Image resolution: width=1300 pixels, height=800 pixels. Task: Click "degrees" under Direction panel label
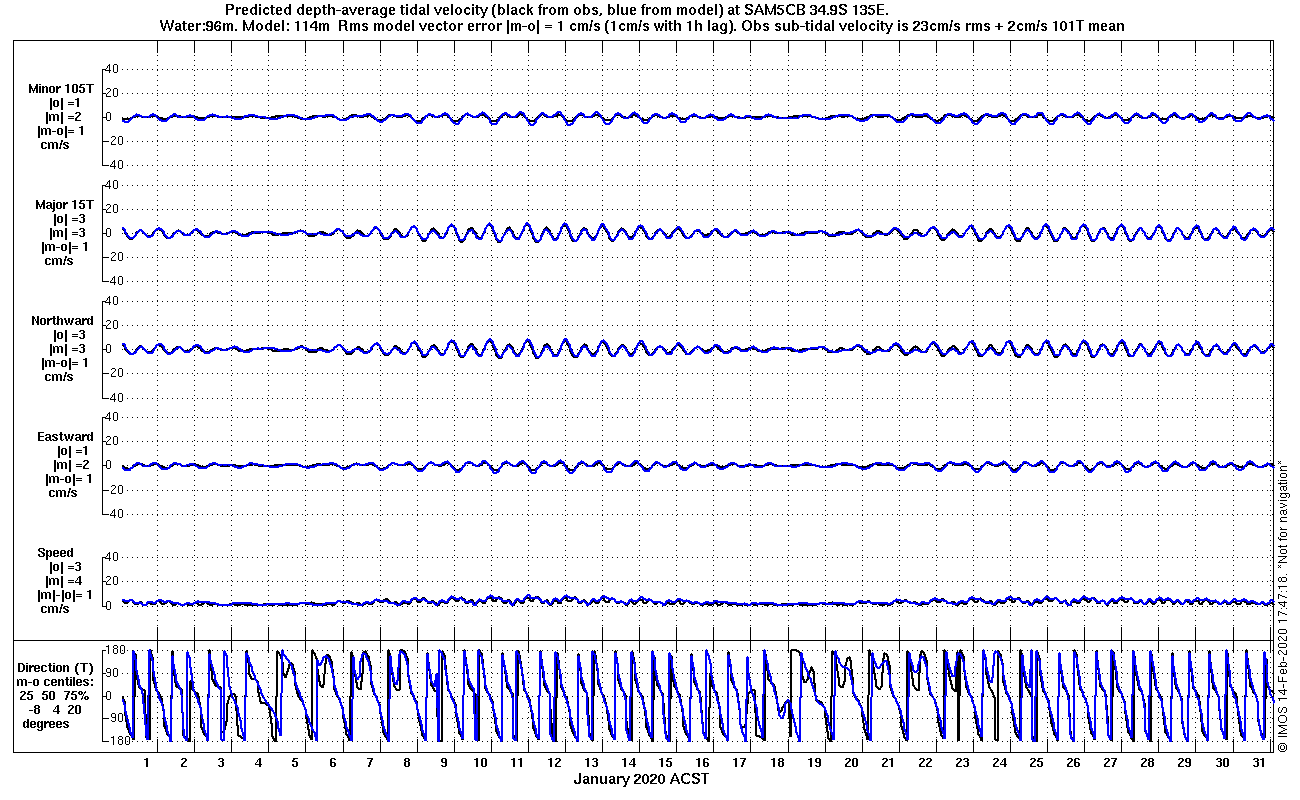coord(46,723)
